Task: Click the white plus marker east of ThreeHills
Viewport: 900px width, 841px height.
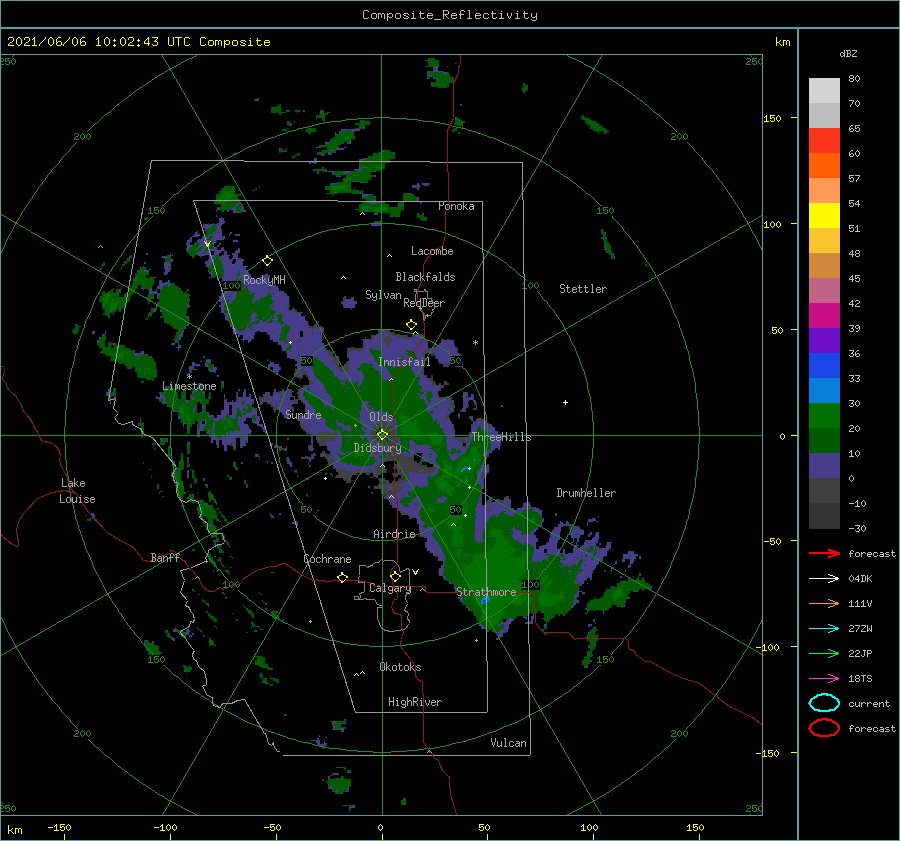Action: (565, 402)
